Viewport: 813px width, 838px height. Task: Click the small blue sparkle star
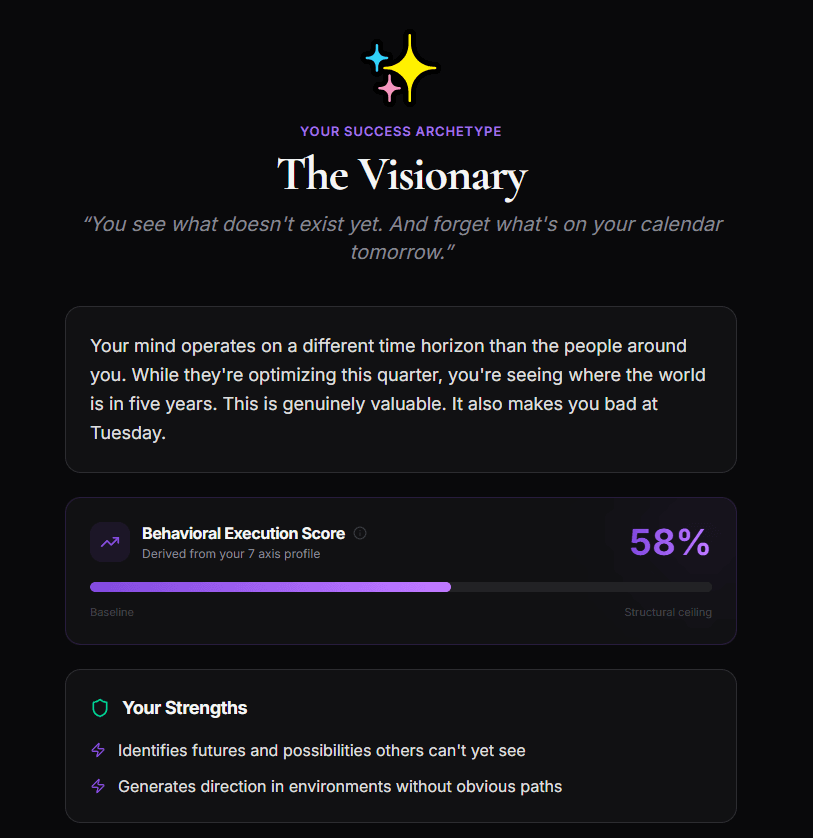coord(377,58)
